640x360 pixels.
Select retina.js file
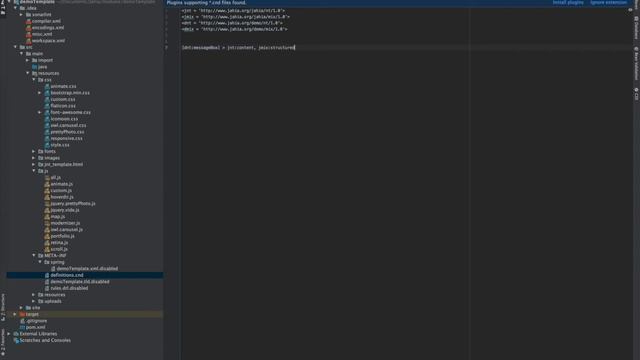pos(59,243)
